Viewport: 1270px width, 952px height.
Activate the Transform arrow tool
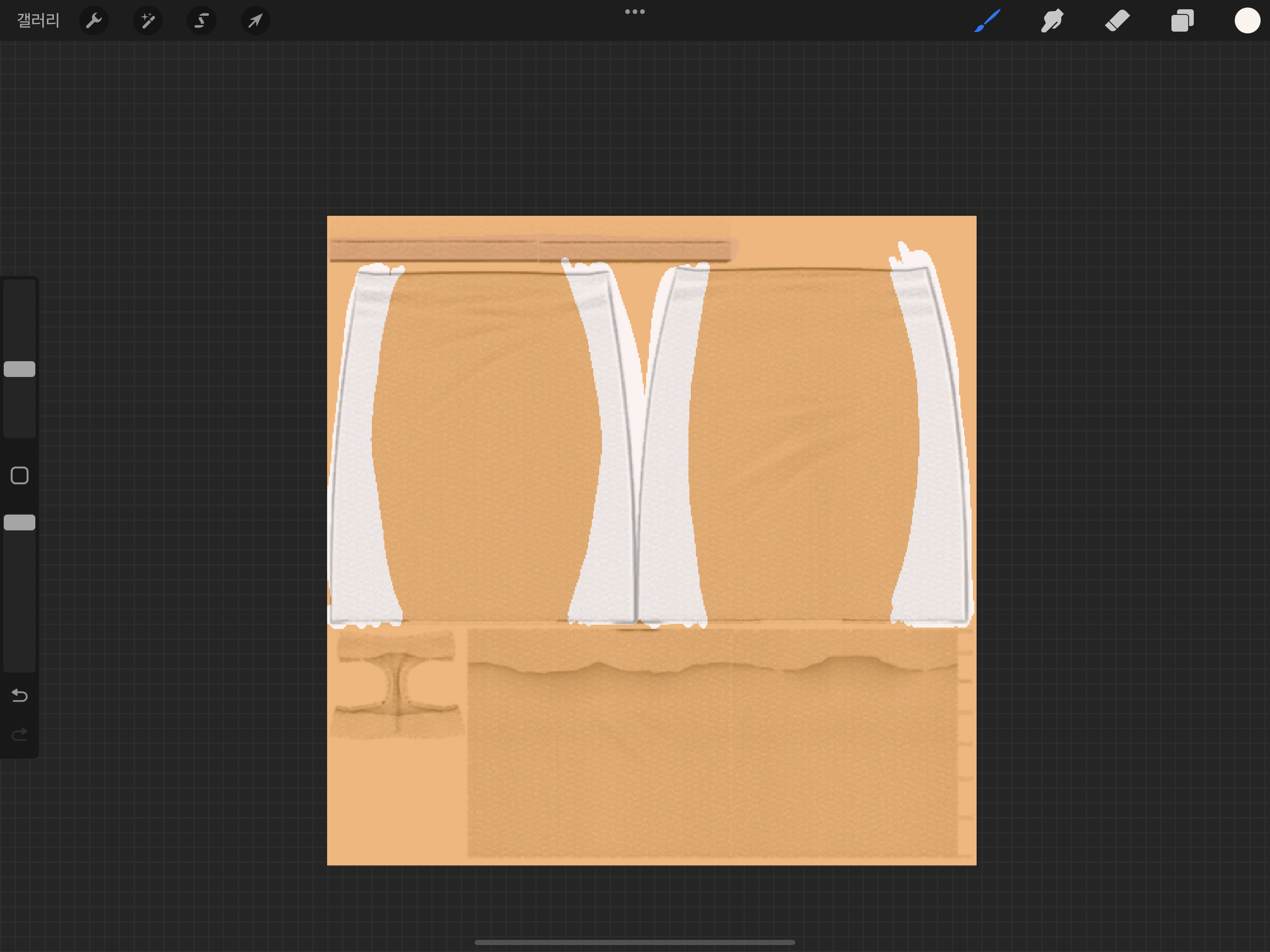click(256, 20)
